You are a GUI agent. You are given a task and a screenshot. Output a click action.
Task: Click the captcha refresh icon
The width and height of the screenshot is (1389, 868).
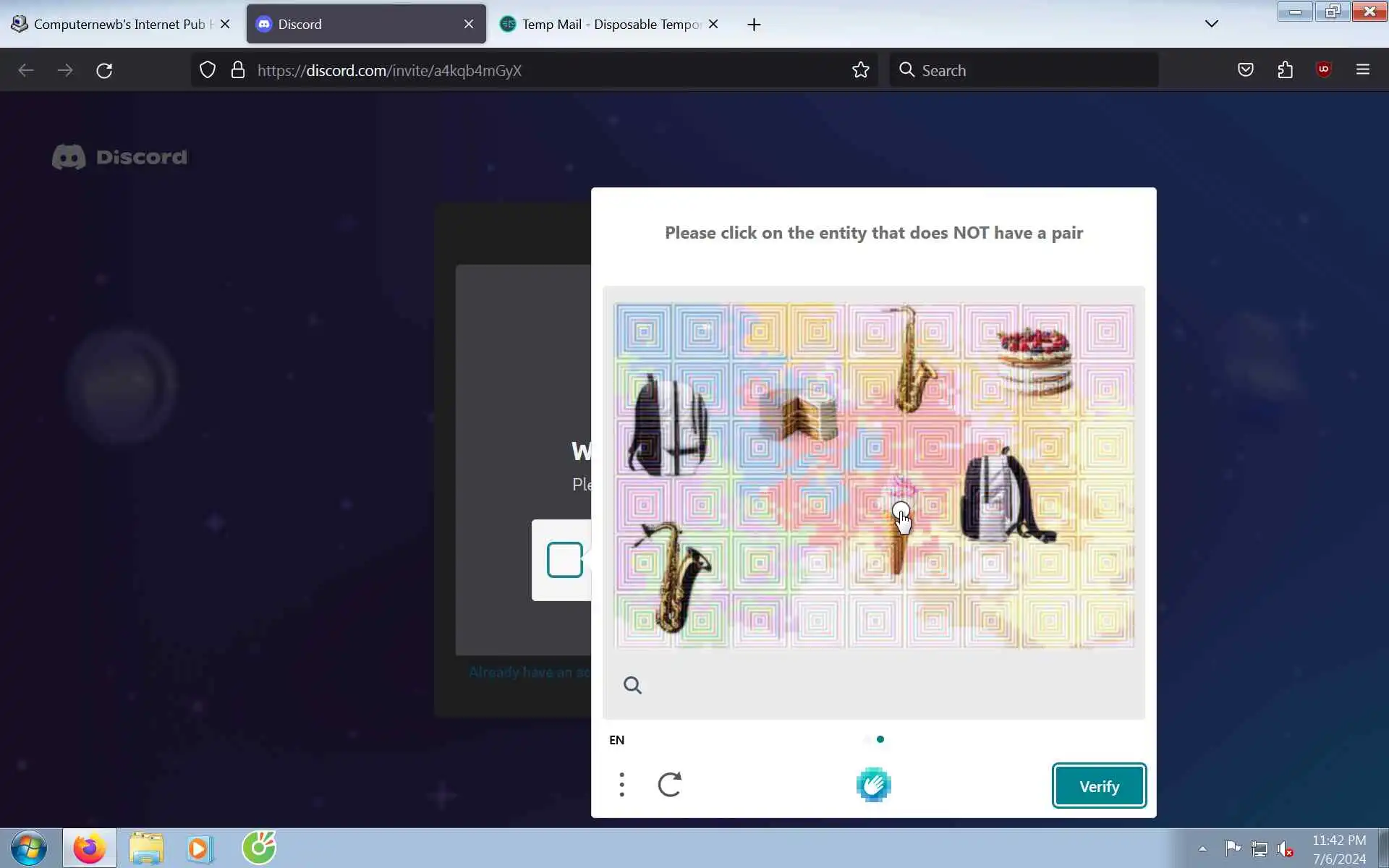(669, 785)
